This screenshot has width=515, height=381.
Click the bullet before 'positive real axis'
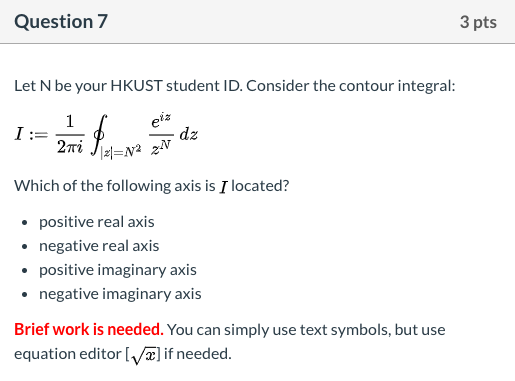click(24, 223)
